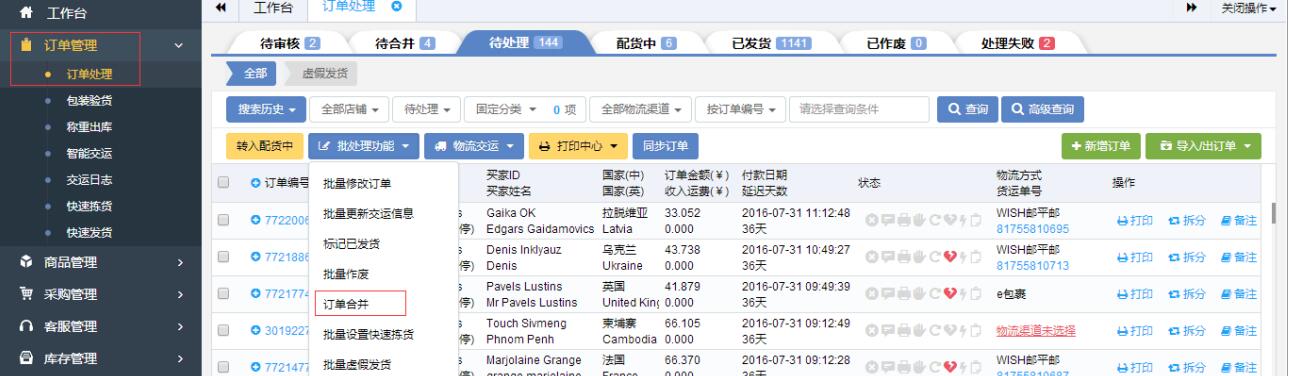Check the box for order 7722006
The width and height of the screenshot is (1290, 376).
click(222, 220)
